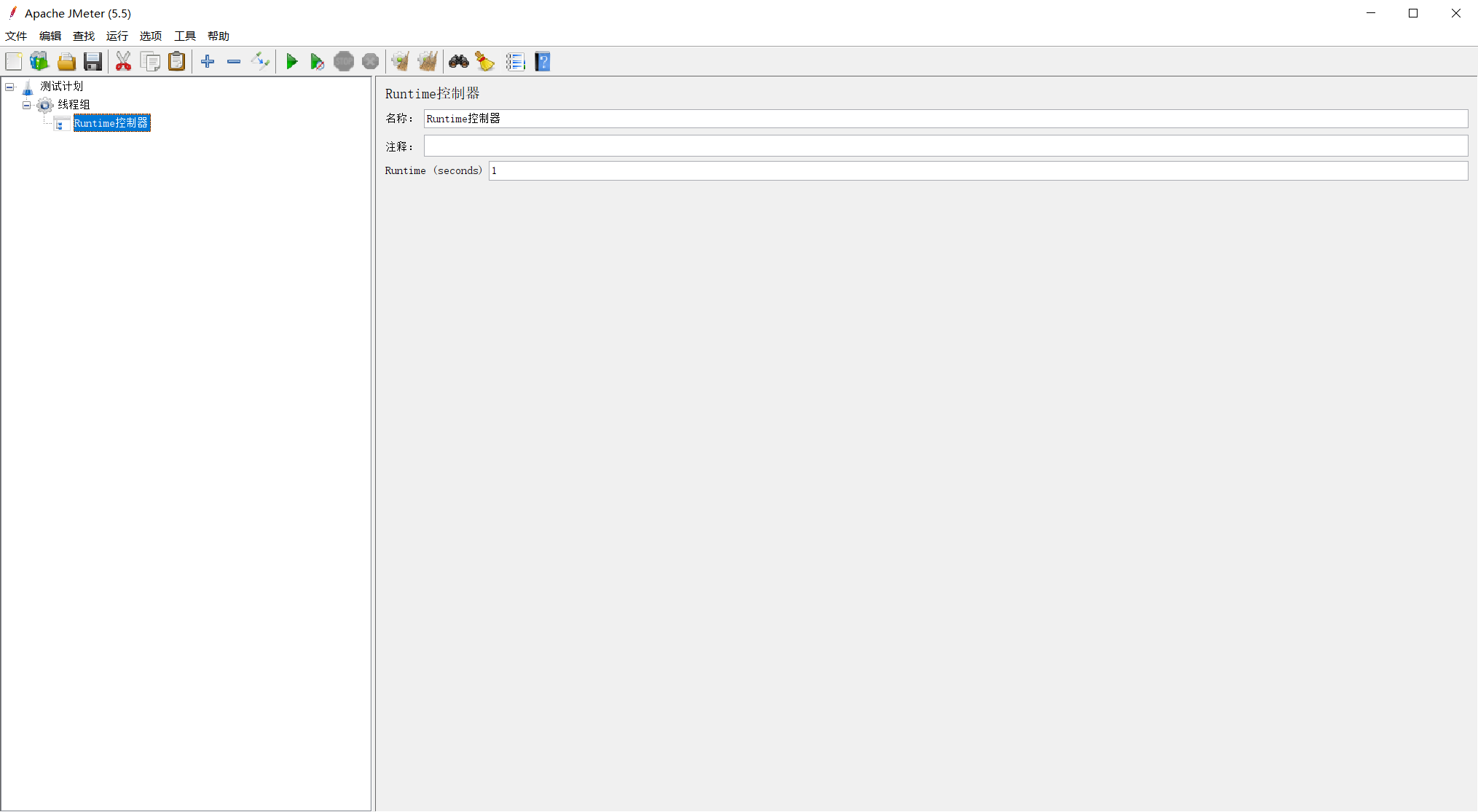Create a new test plan
Image resolution: width=1478 pixels, height=812 pixels.
click(x=14, y=62)
